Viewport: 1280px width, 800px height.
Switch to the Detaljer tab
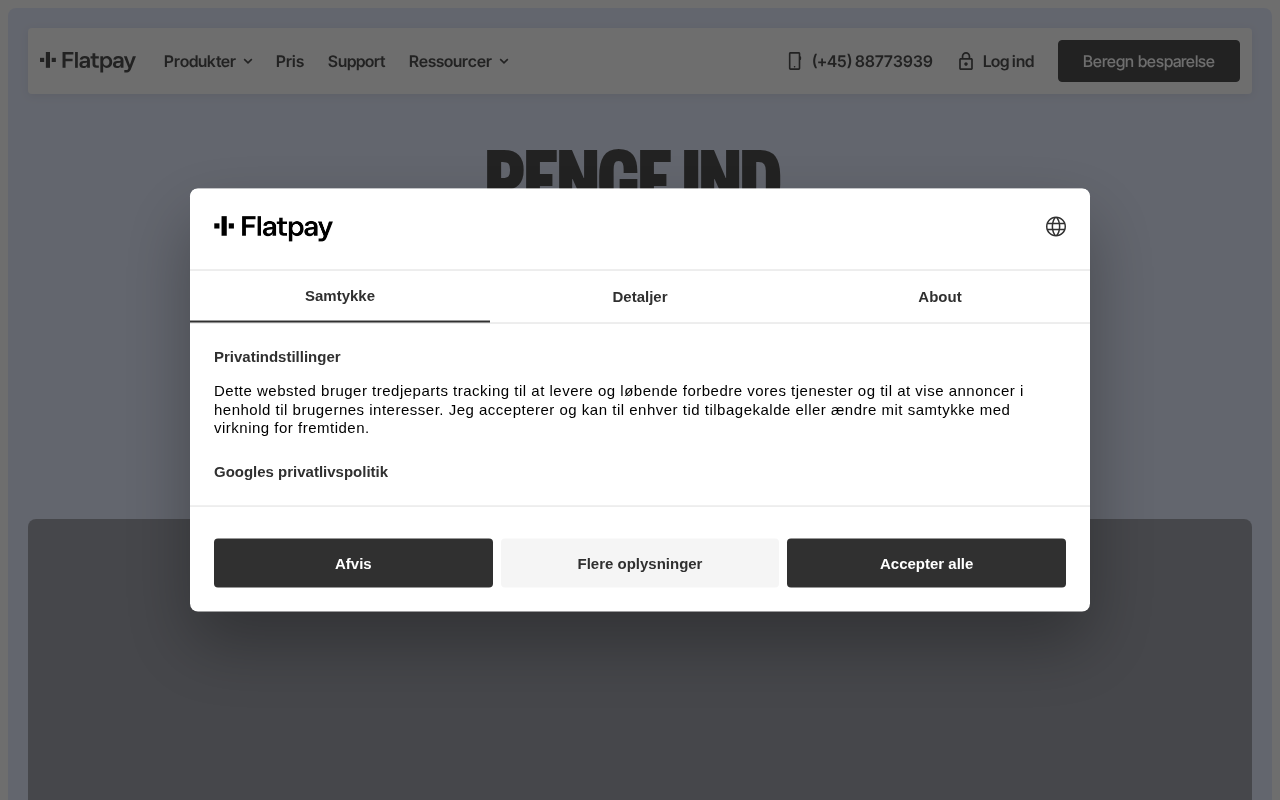pos(640,296)
